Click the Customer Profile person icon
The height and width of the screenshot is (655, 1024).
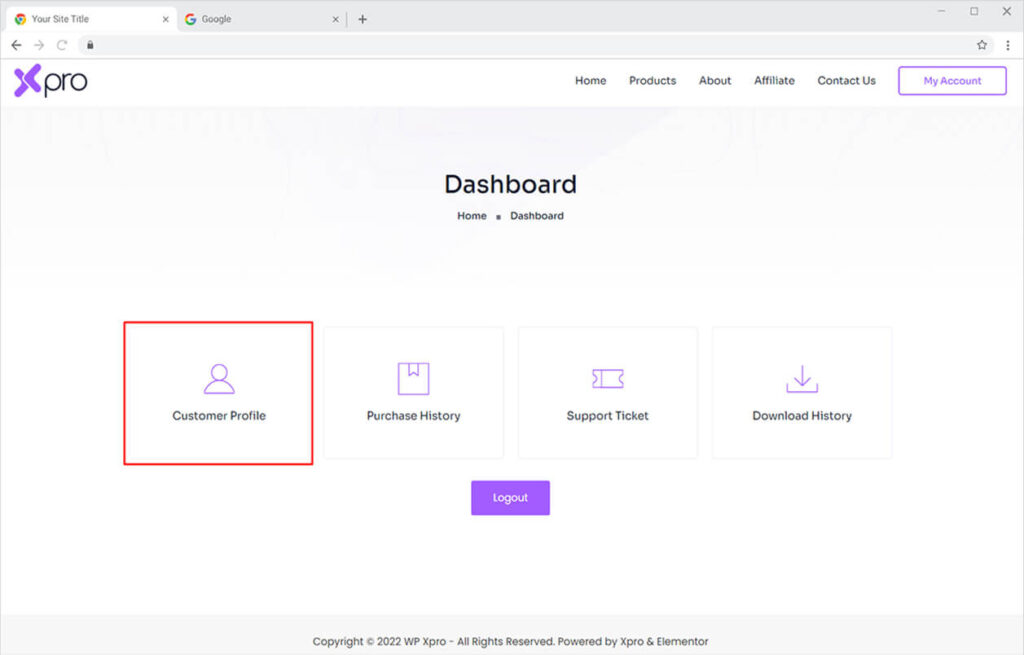[x=218, y=379]
